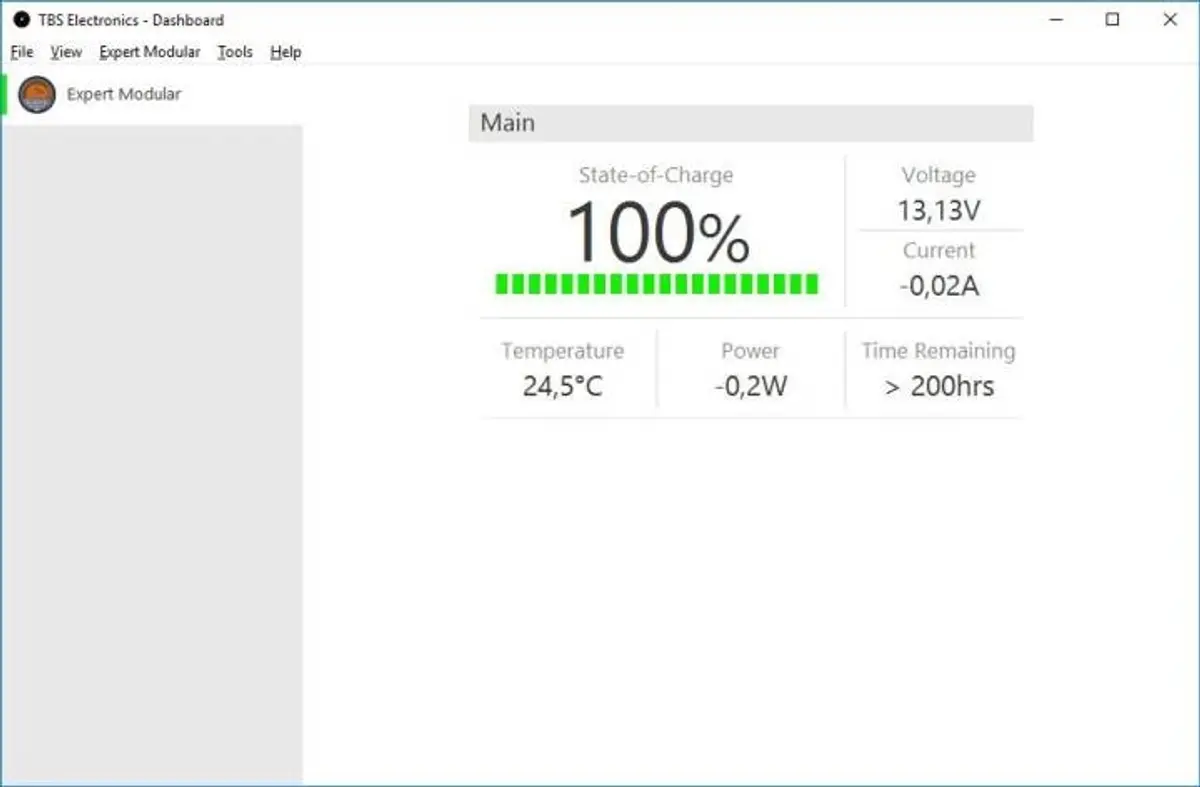This screenshot has width=1200, height=787.
Task: Click the TBS Electronics title bar app icon
Action: click(x=22, y=19)
